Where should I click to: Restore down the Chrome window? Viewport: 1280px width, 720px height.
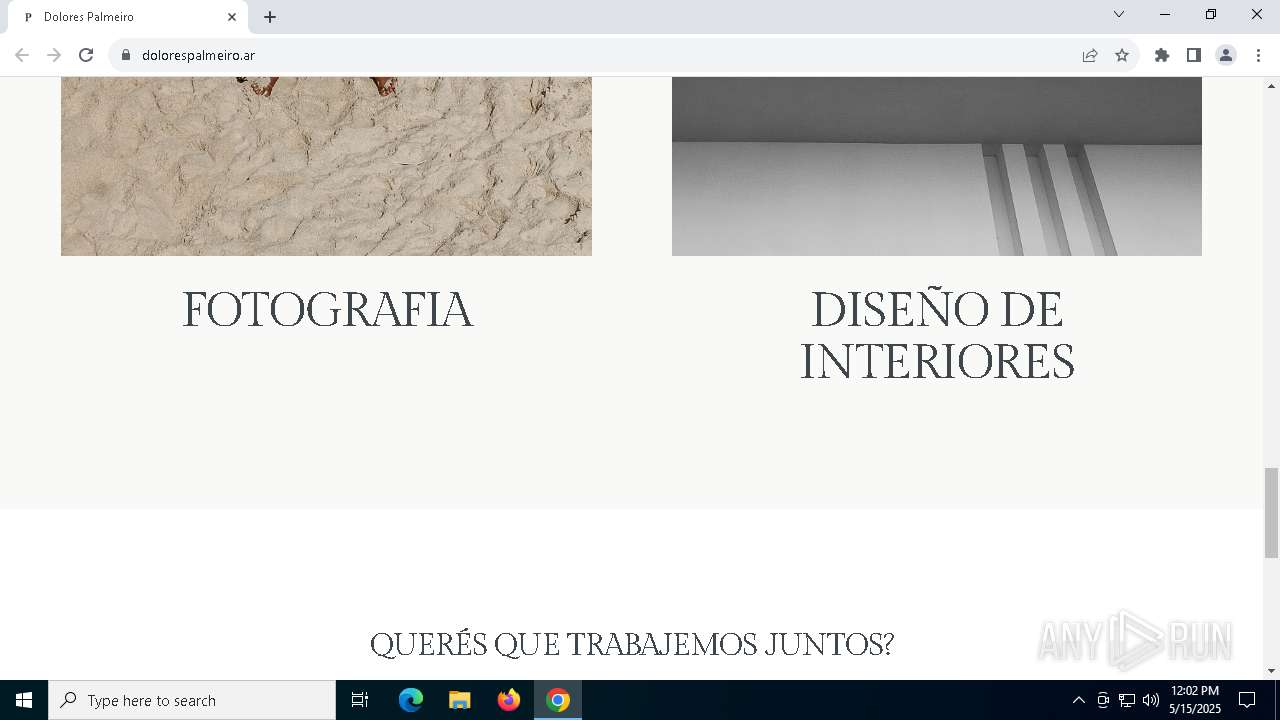tap(1211, 14)
